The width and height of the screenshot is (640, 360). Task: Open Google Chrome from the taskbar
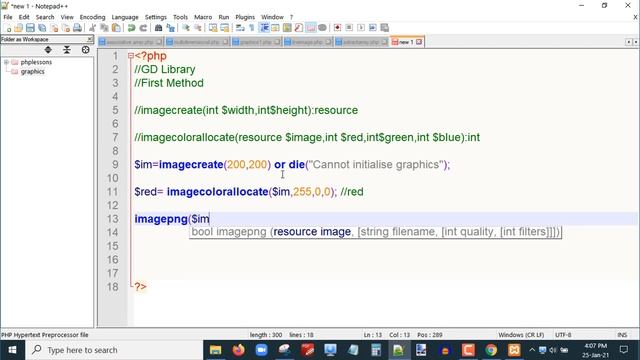[491, 350]
